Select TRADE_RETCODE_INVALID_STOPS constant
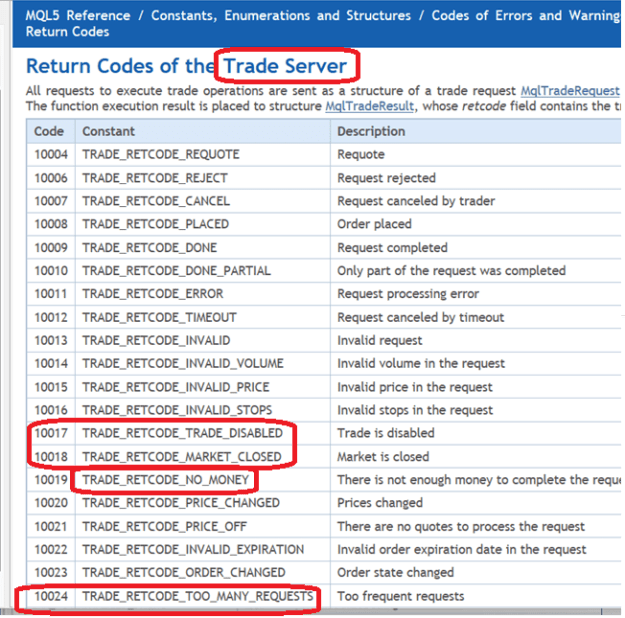Image resolution: width=625 pixels, height=618 pixels. pos(177,410)
